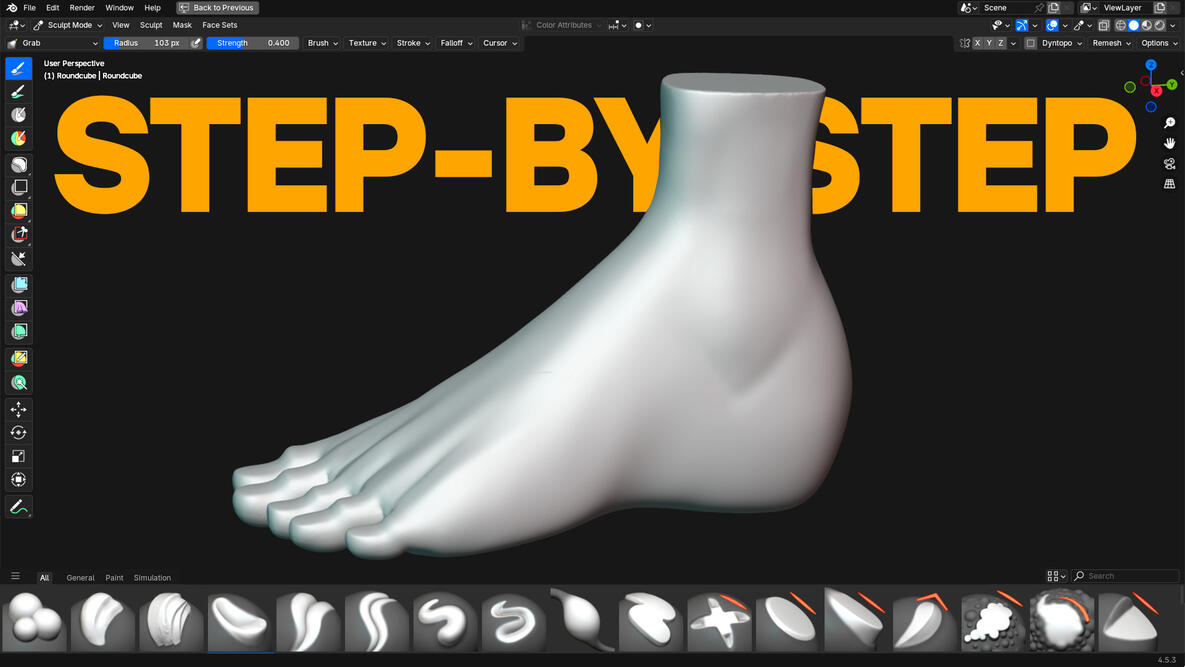The width and height of the screenshot is (1185, 667).
Task: Open the Sculpt menu
Action: [151, 25]
